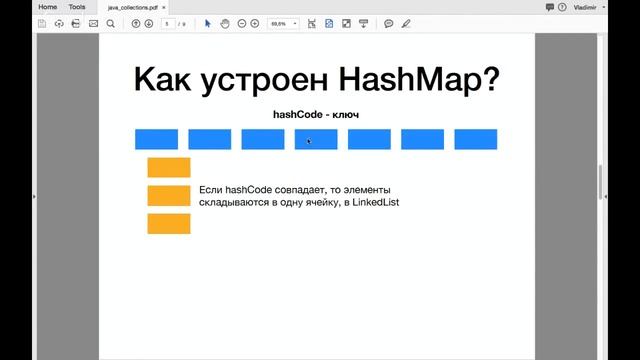Select fit one full page icon
Screen dimensions: 640x360
[329, 24]
